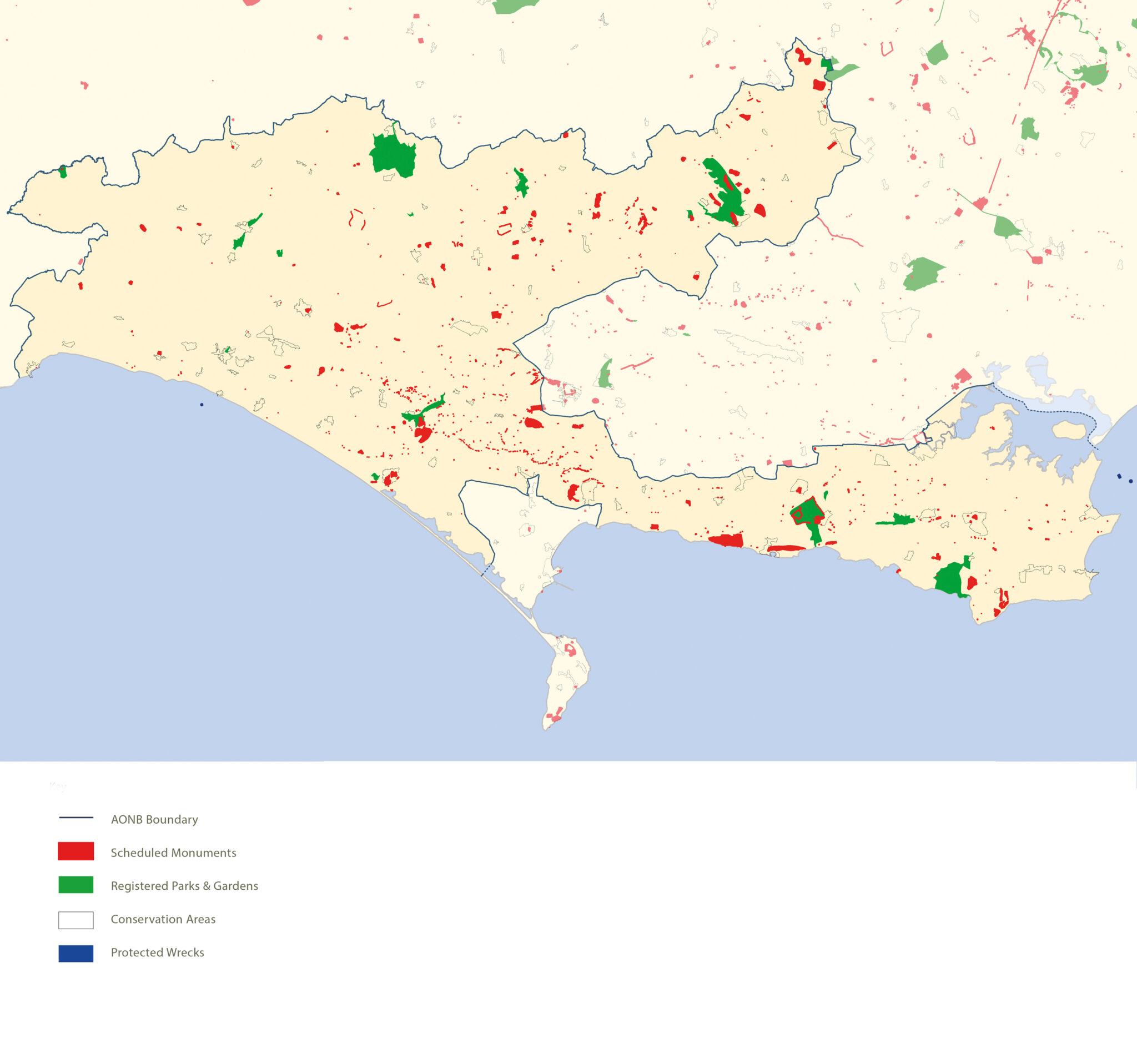Image resolution: width=1137 pixels, height=1064 pixels.
Task: Select the 'Scheduled Monuments' legend text
Action: pyautogui.click(x=173, y=853)
